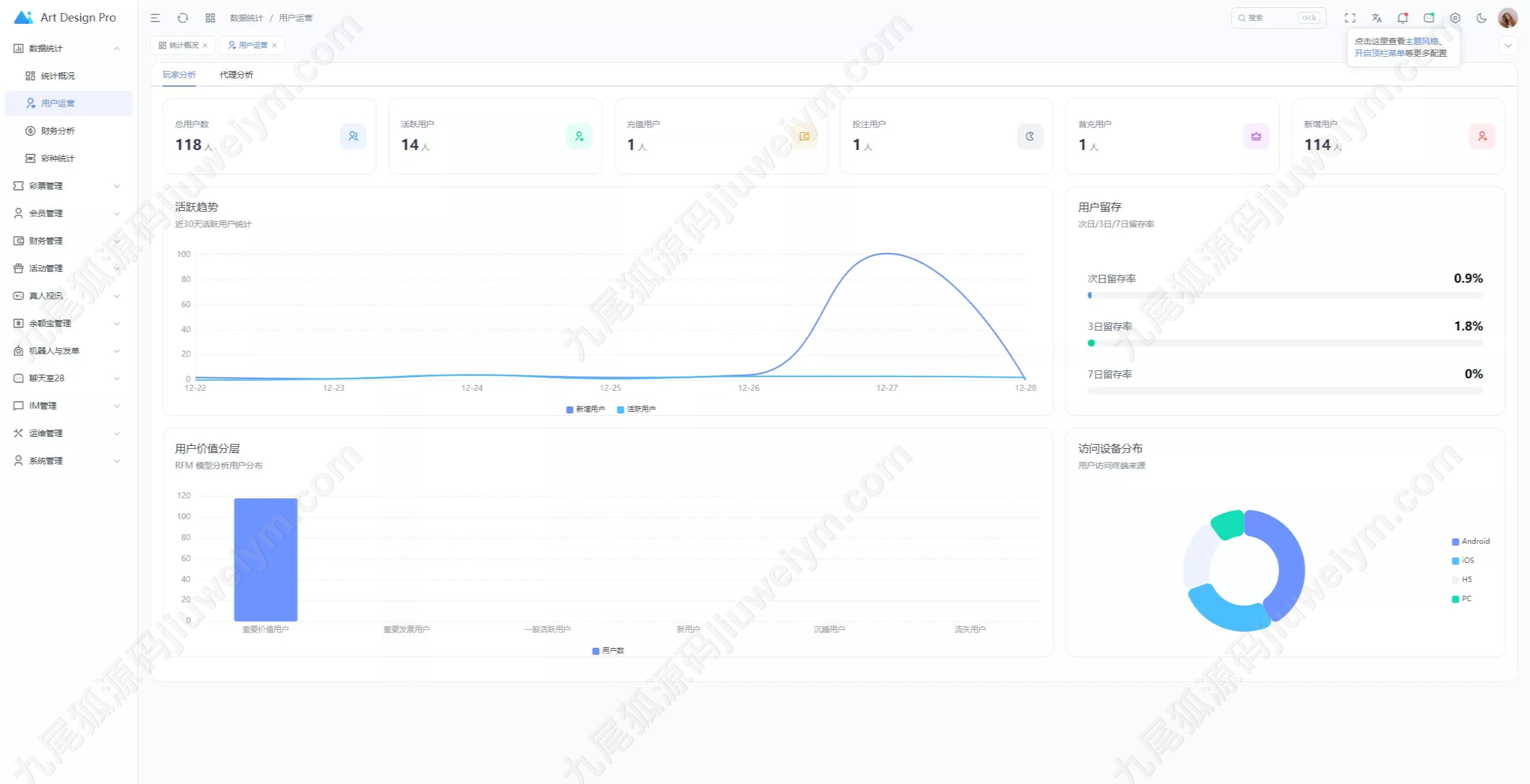Toggle 新增用户 series in trend legend
Image resolution: width=1530 pixels, height=784 pixels.
pyautogui.click(x=586, y=409)
